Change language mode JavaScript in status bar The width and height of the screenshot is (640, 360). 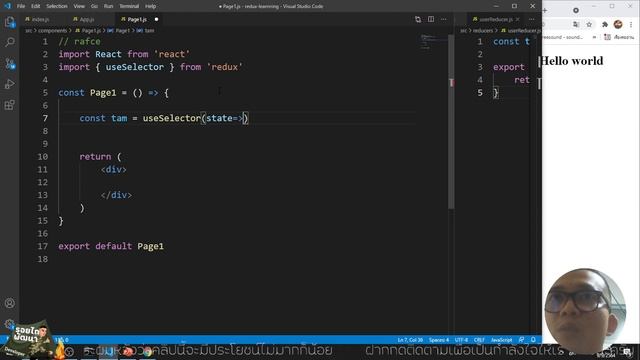point(501,340)
